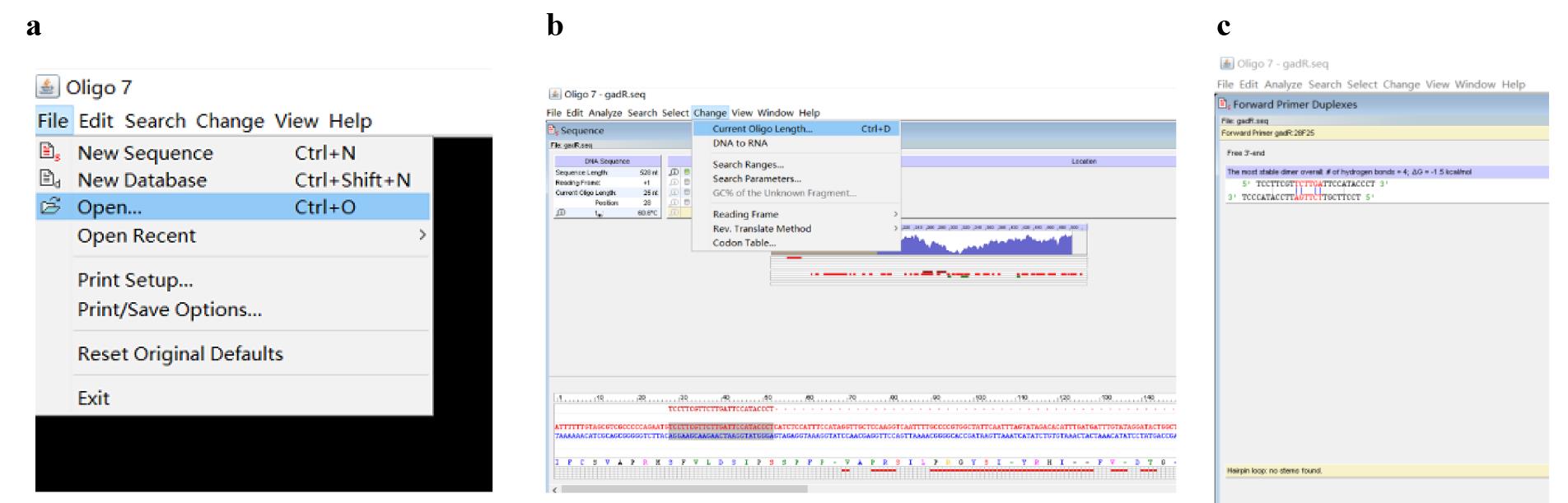
Task: Click the left scroll arrow under the sequence
Action: (x=553, y=490)
